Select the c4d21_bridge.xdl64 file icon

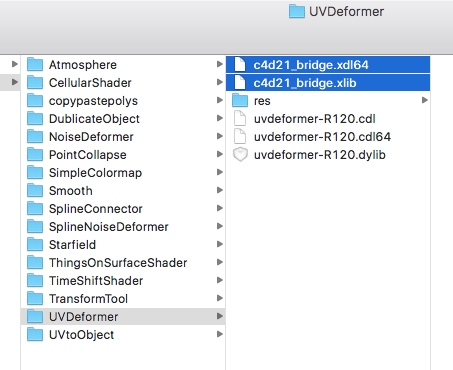[240, 64]
